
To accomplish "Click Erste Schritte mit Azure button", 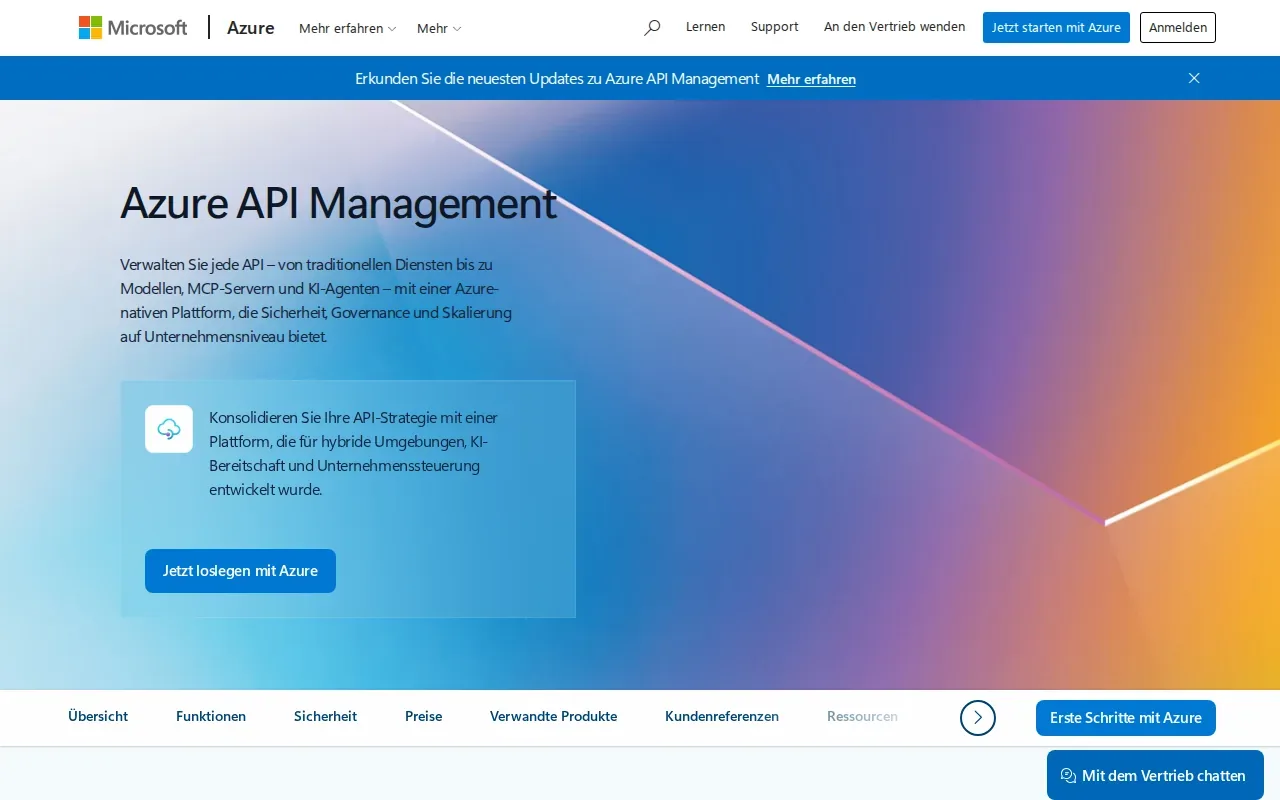I will click(1126, 718).
